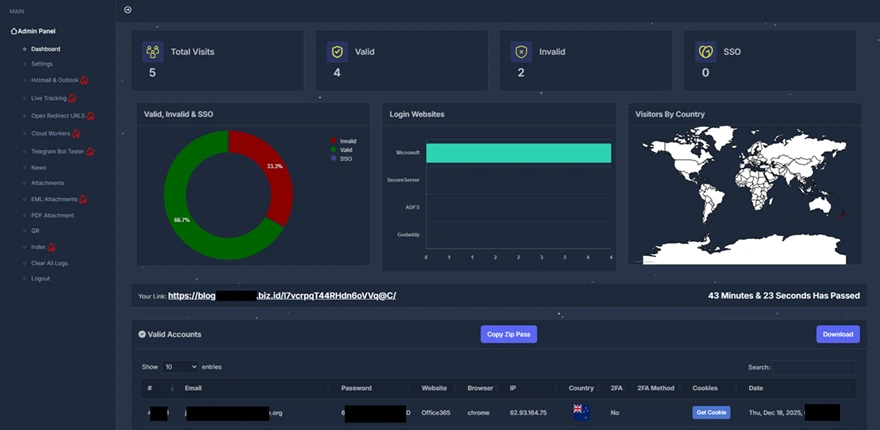Click the Valid shield icon in stats card
Image resolution: width=880 pixels, height=430 pixels.
(x=337, y=52)
